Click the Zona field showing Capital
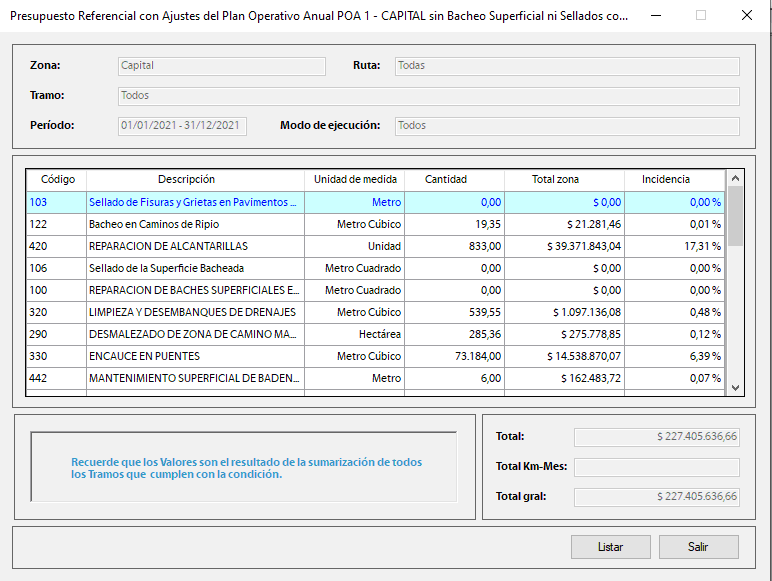The image size is (772, 581). pyautogui.click(x=221, y=66)
